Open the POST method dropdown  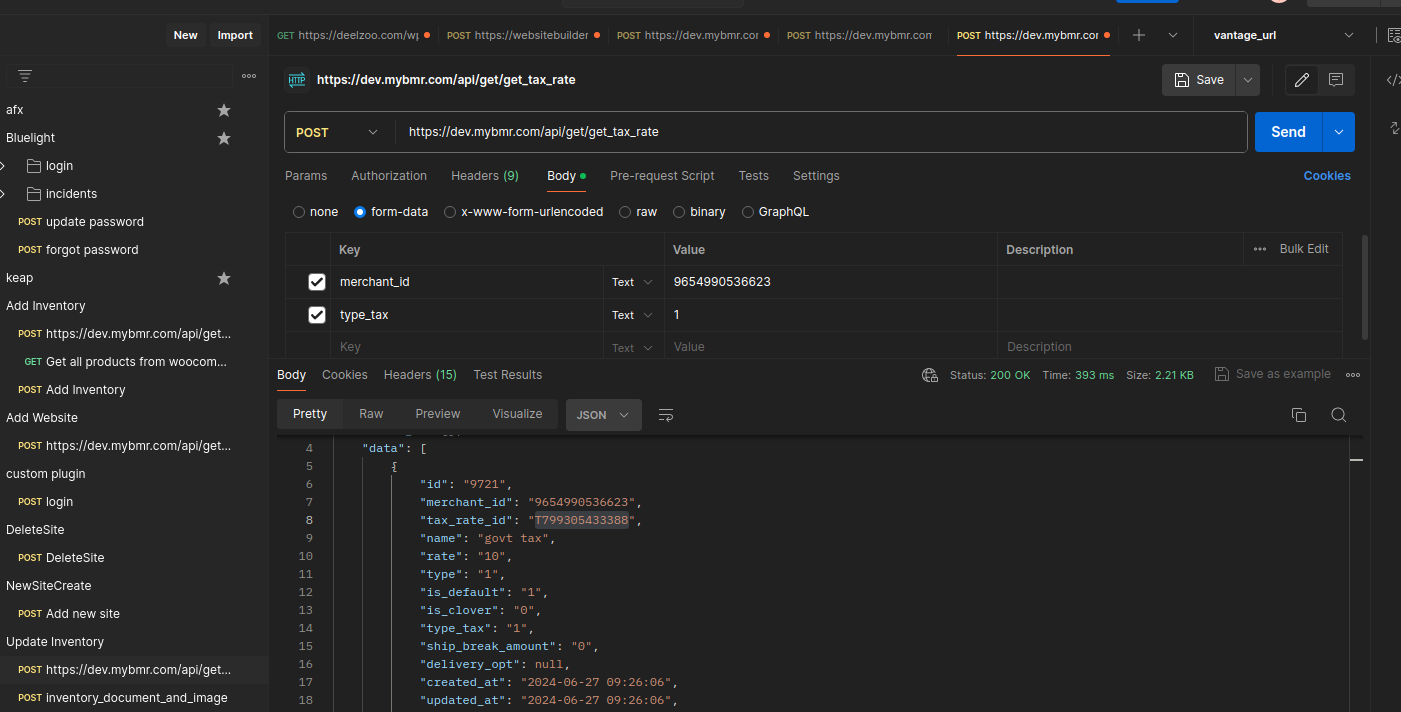338,132
